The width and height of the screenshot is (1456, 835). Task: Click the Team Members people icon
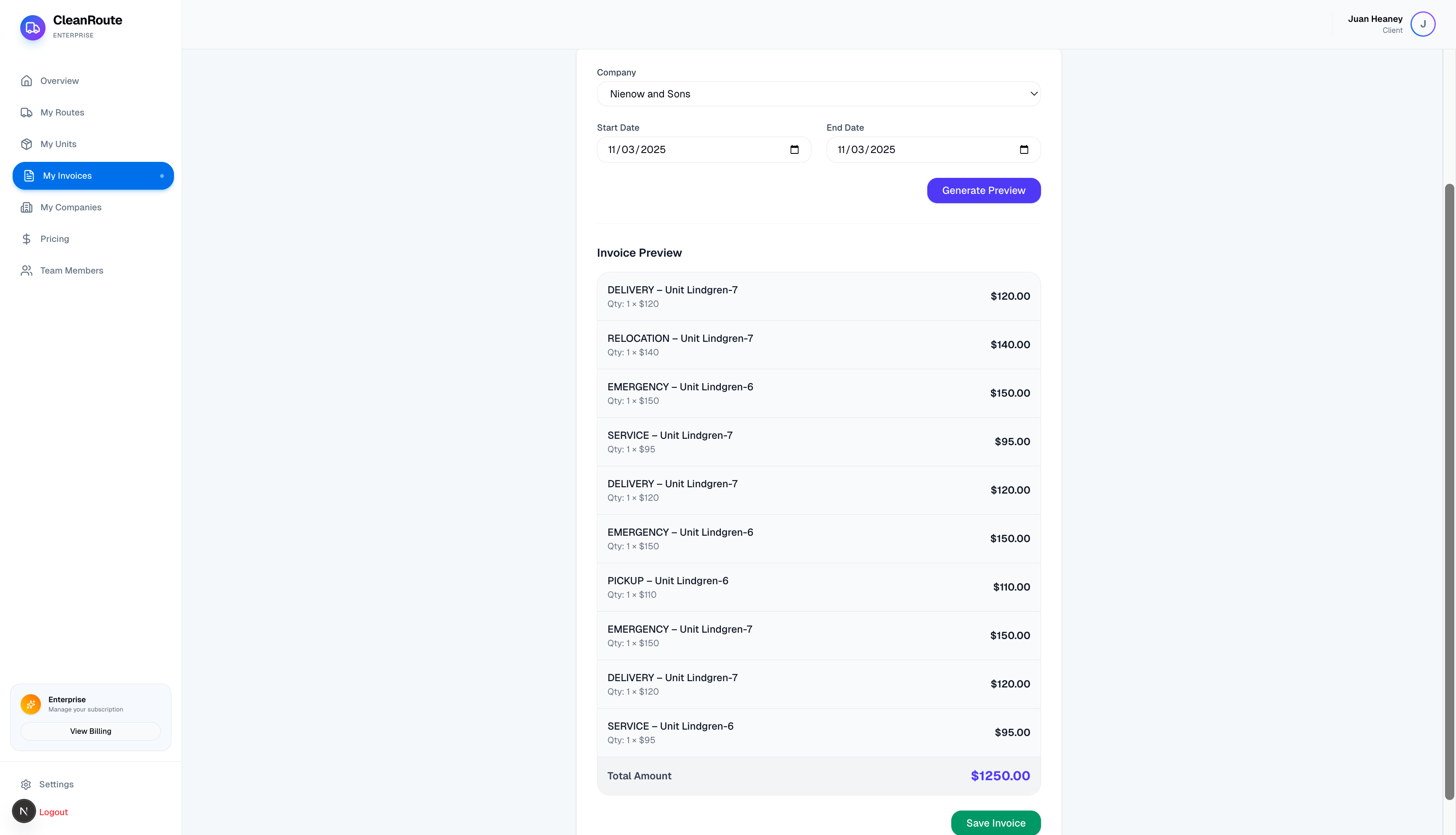pos(27,270)
